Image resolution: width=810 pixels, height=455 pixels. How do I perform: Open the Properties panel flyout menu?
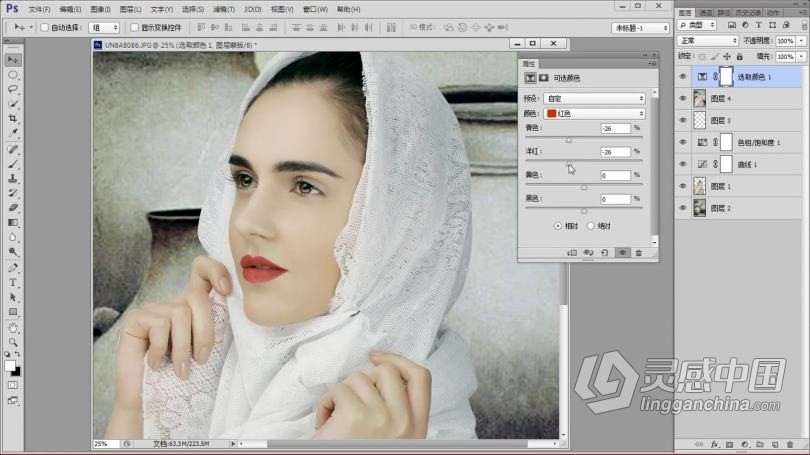[x=652, y=64]
